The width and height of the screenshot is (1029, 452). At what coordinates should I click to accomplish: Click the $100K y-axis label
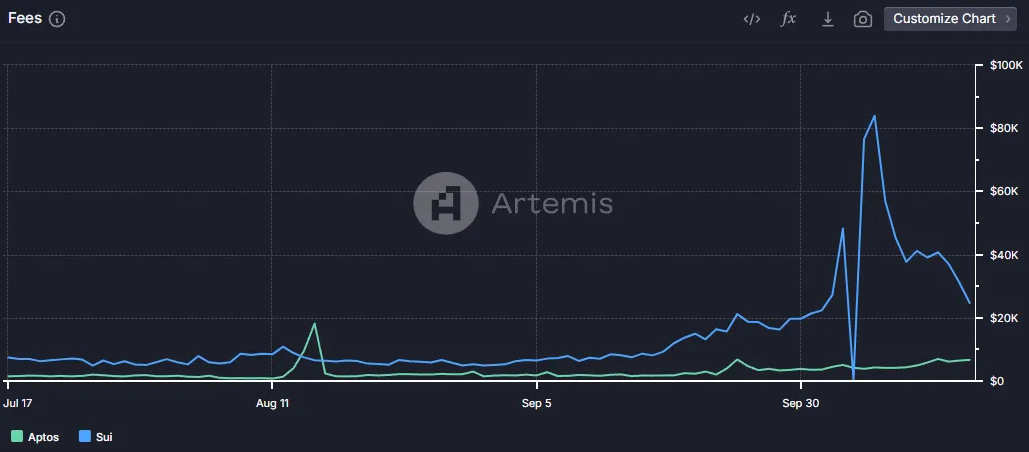pos(1006,66)
